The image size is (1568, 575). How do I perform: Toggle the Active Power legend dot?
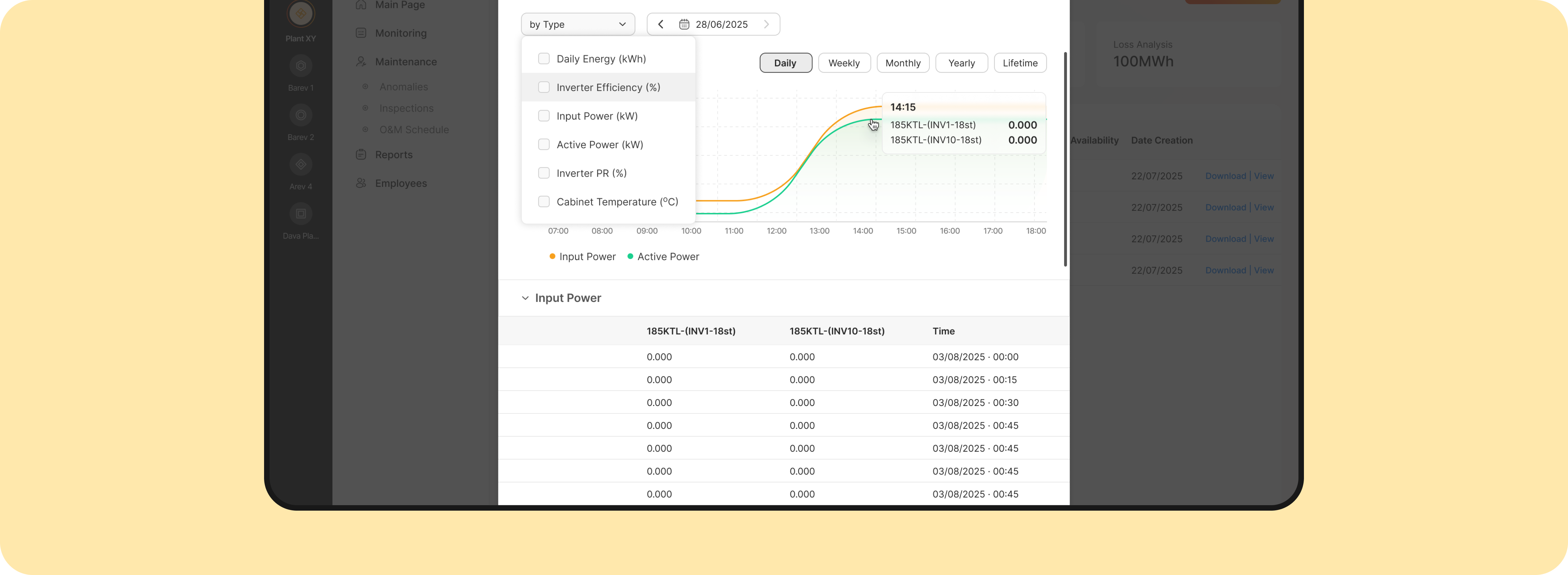click(631, 256)
